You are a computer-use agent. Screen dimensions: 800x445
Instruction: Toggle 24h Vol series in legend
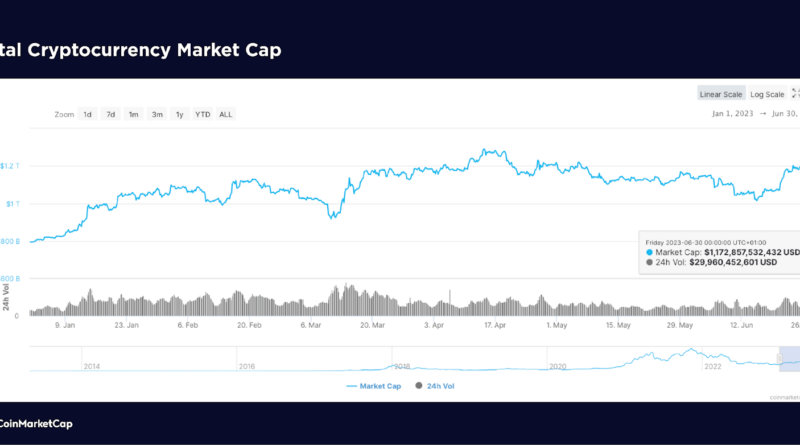pyautogui.click(x=440, y=384)
